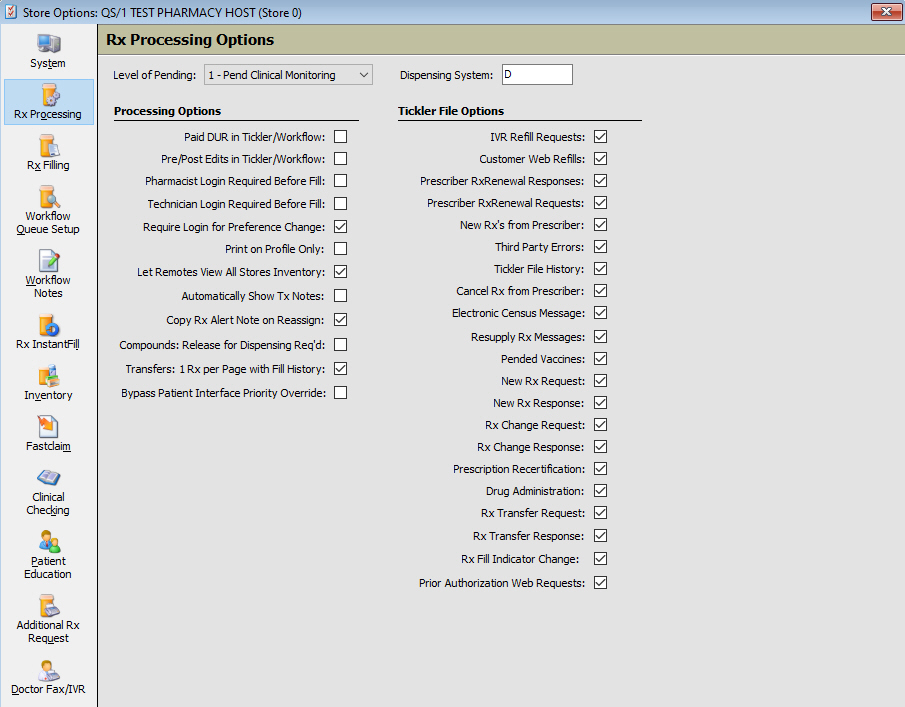Click the Rx Processing Options page title
The image size is (905, 707).
(x=190, y=40)
